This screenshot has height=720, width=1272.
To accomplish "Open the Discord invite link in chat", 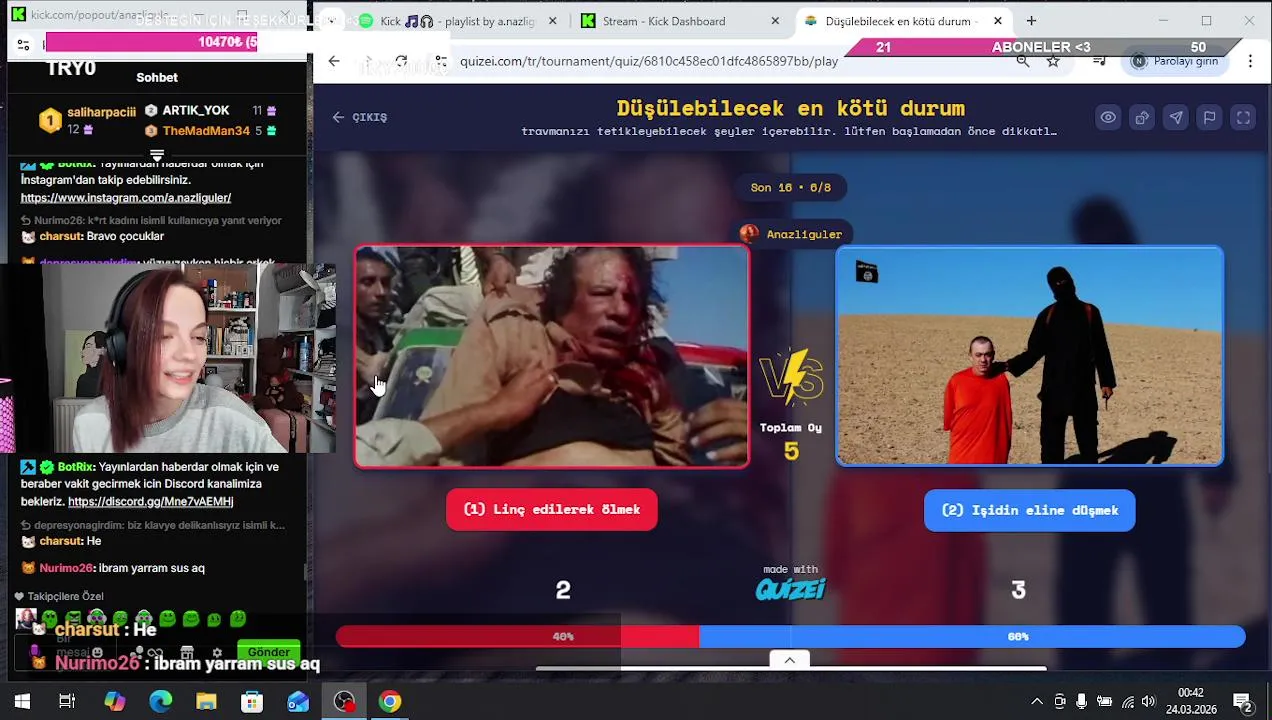I will pos(151,502).
